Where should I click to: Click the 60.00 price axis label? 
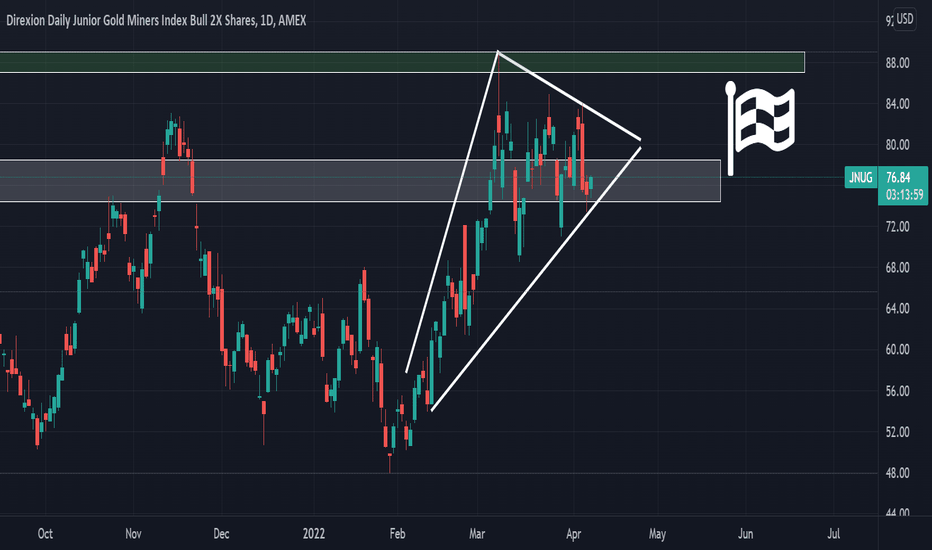898,350
